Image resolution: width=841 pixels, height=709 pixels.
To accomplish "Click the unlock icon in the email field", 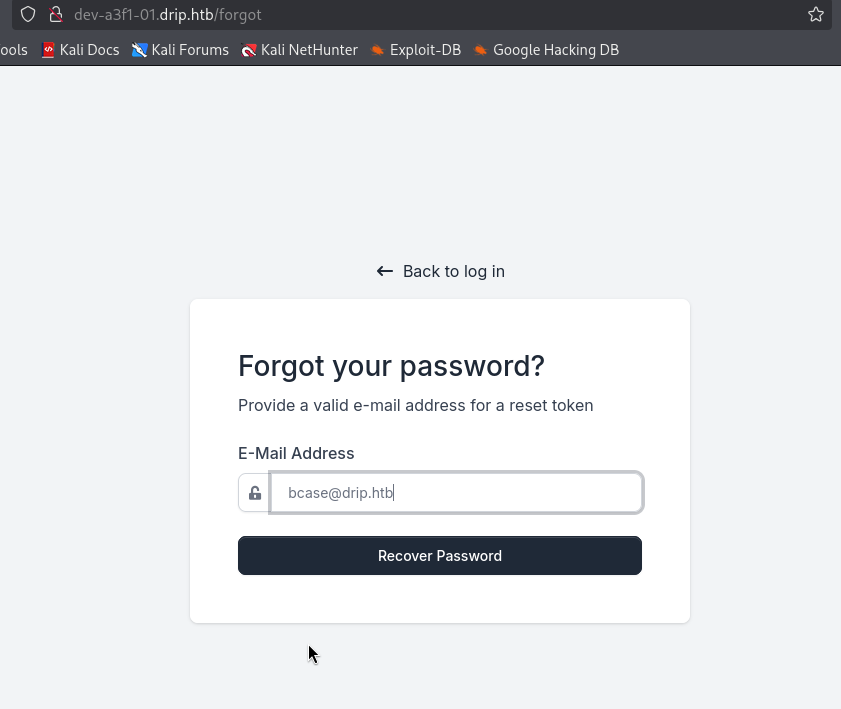I will (x=255, y=493).
